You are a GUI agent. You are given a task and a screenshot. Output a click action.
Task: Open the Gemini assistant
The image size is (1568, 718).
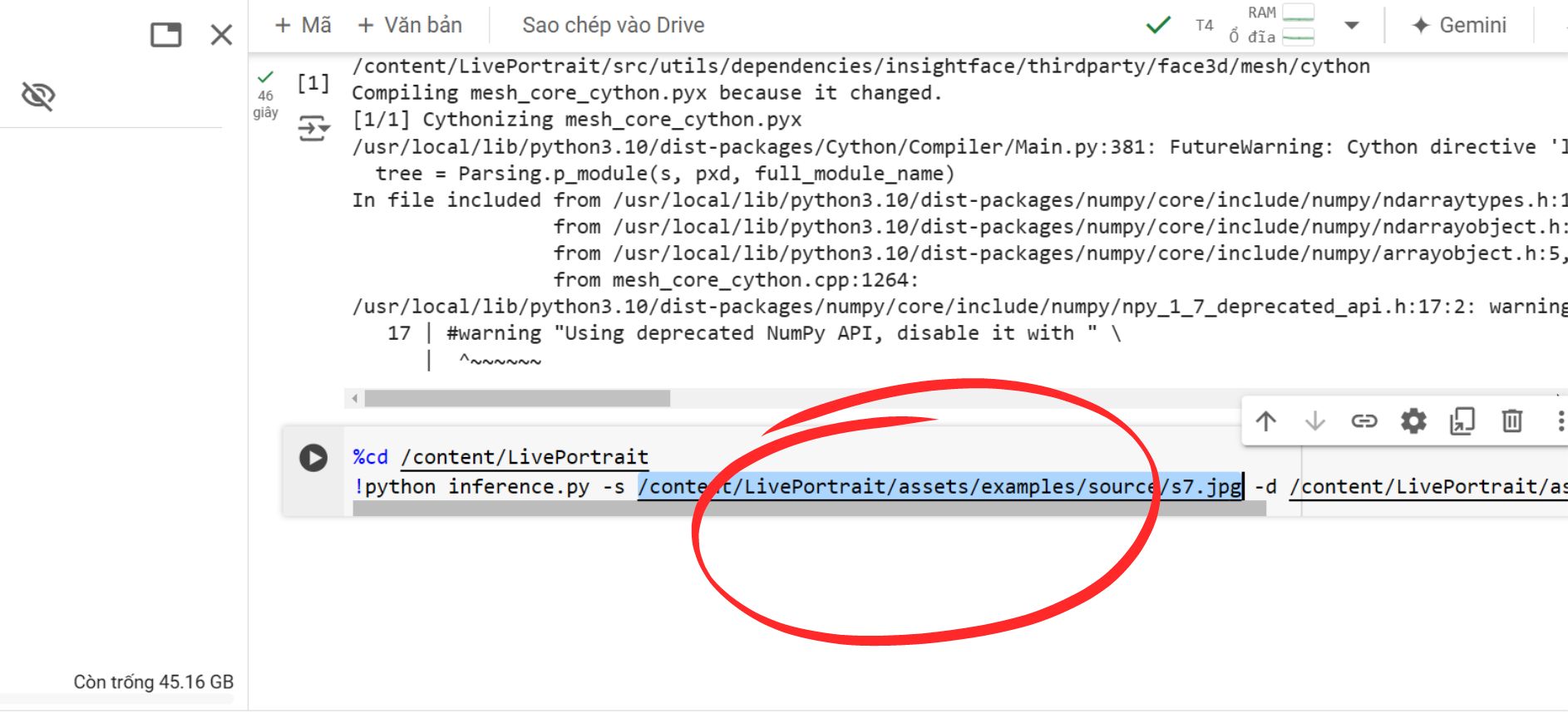1459,25
